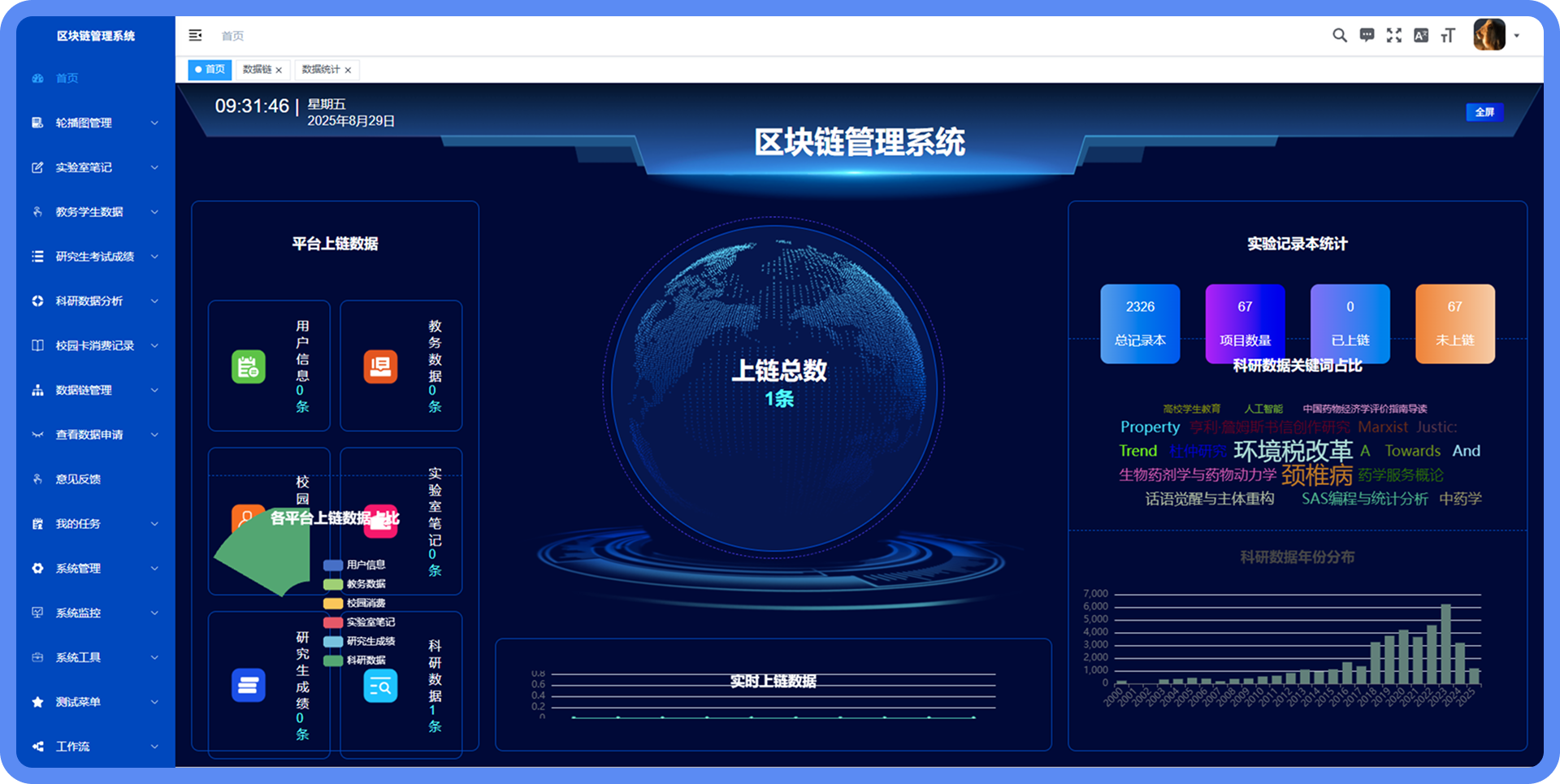Click the search magnifier icon in header
The width and height of the screenshot is (1560, 784).
[x=1340, y=36]
